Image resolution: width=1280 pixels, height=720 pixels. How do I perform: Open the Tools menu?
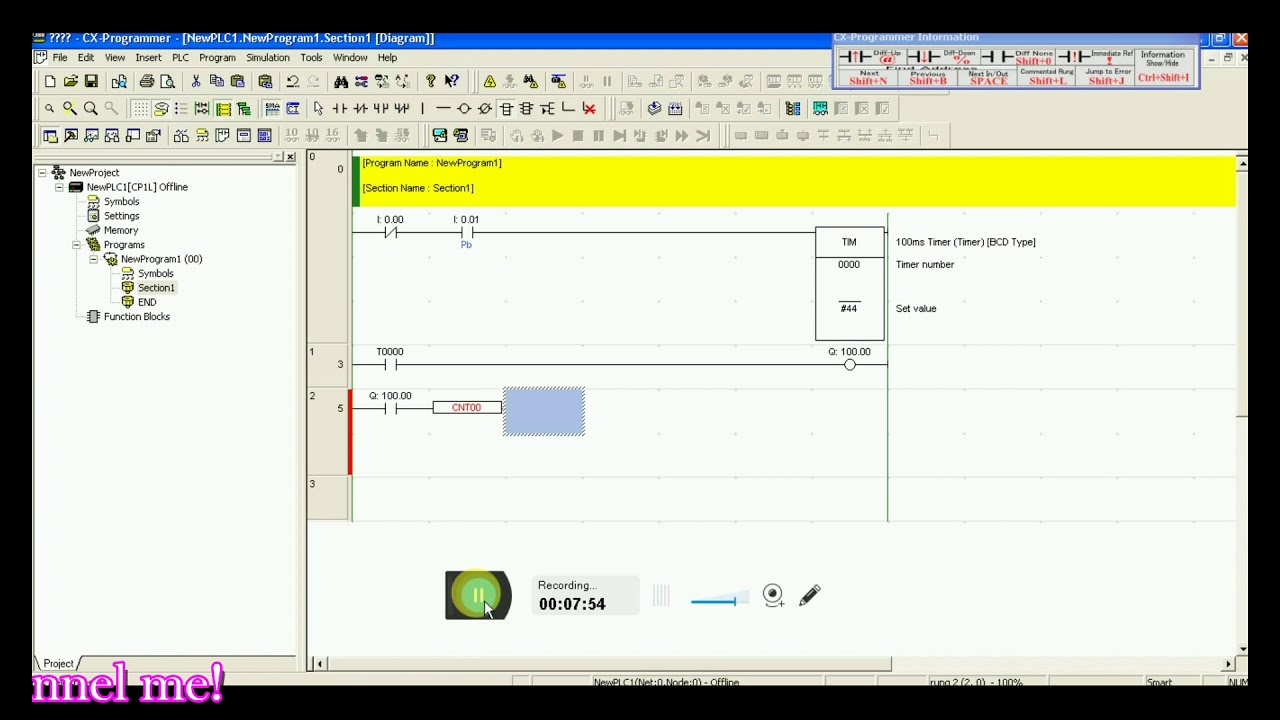311,58
